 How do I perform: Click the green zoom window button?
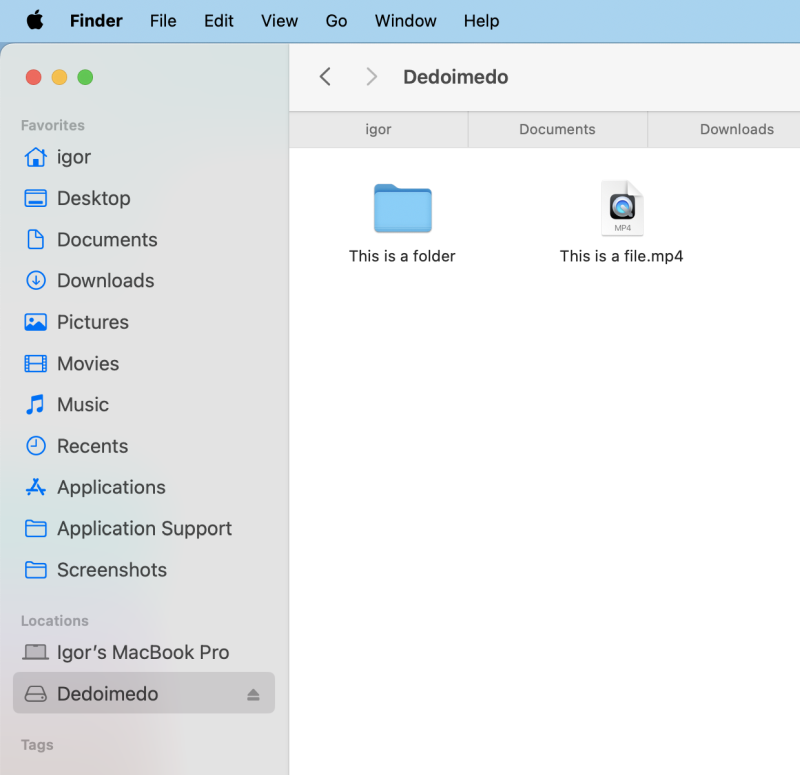click(x=85, y=77)
